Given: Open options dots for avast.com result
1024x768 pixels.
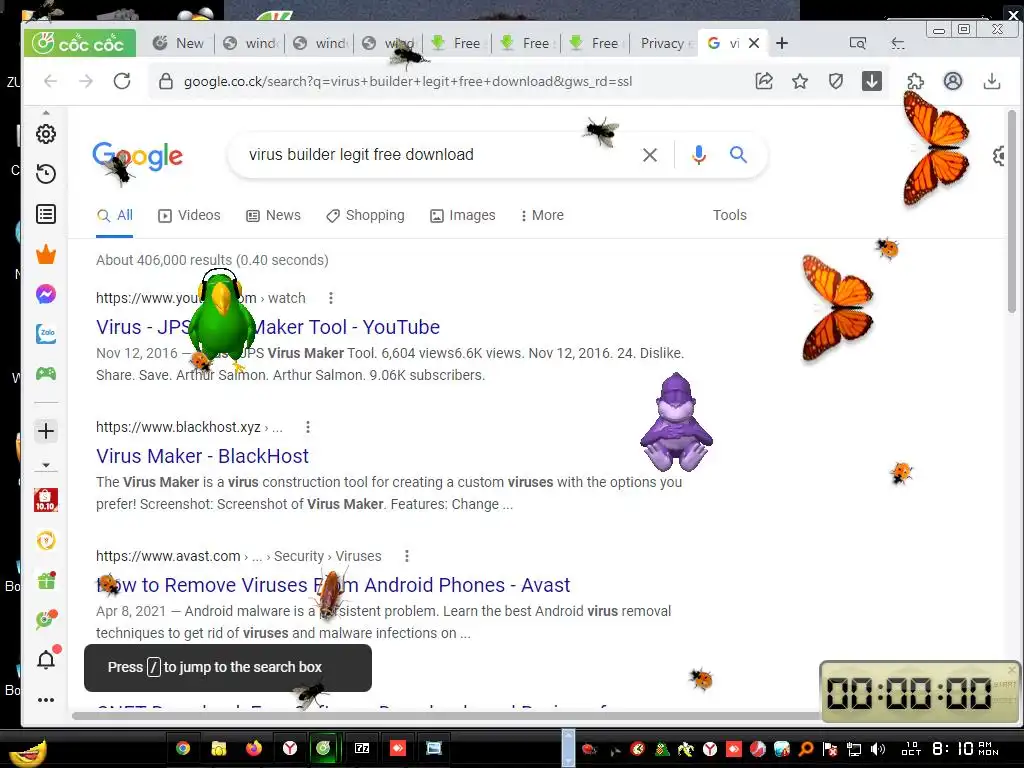Looking at the screenshot, I should [407, 556].
